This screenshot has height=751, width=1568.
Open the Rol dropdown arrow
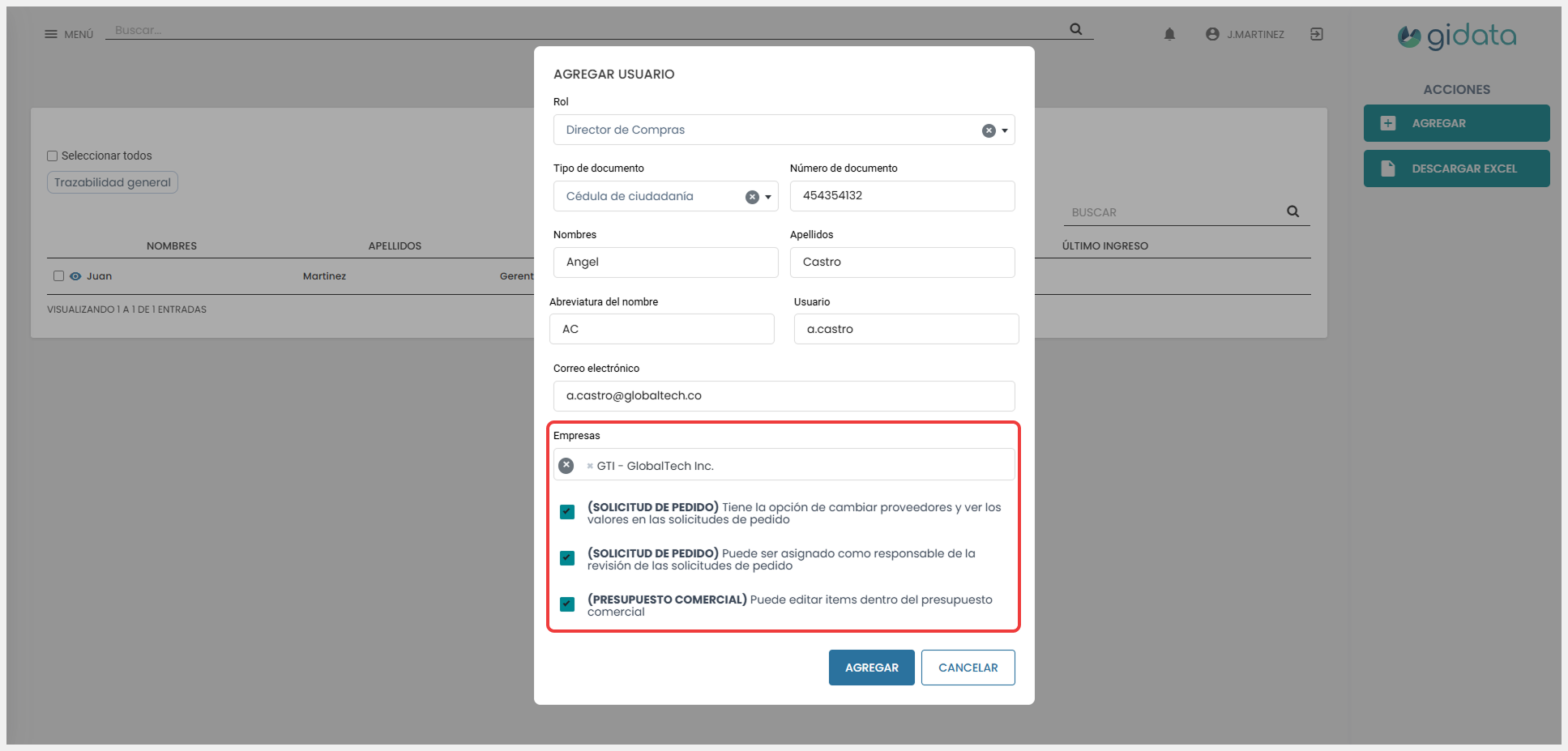[1005, 130]
